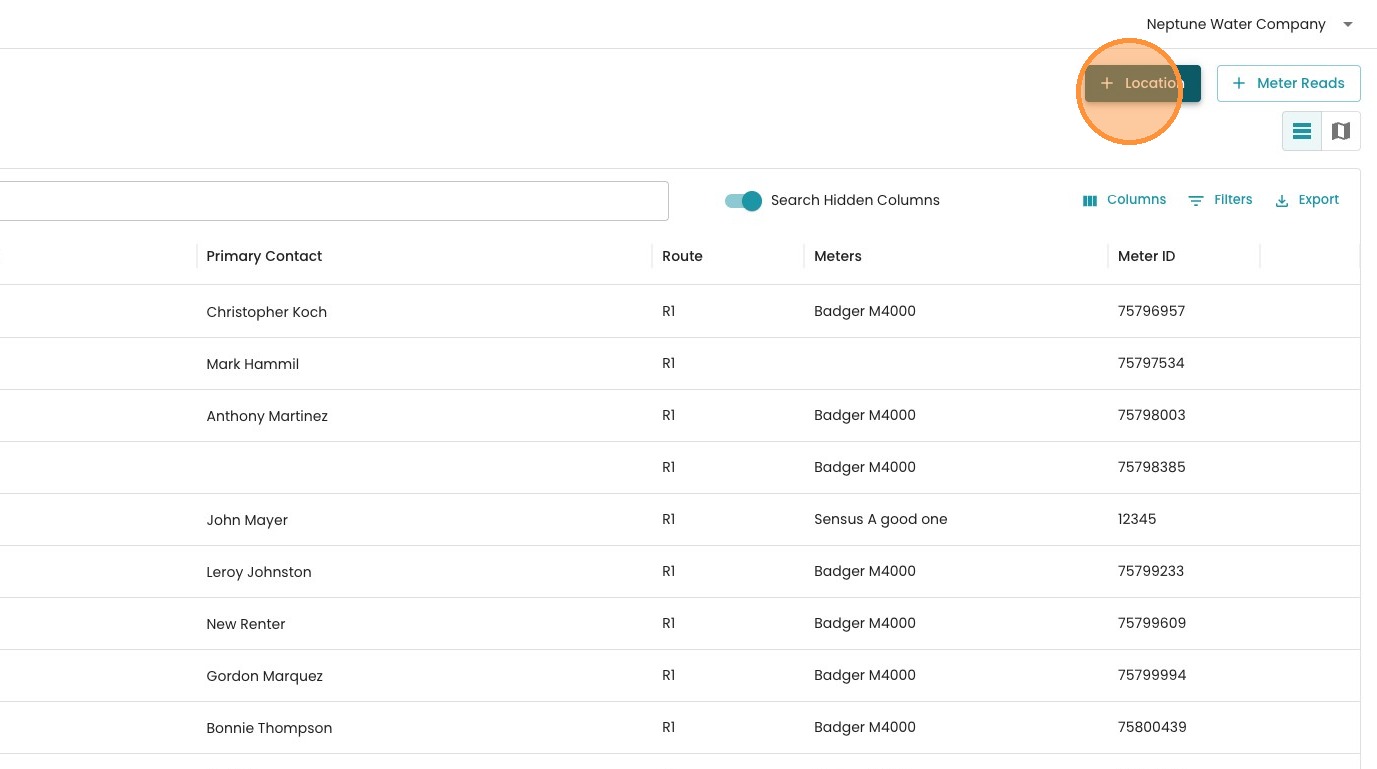Switch to list view icon
Viewport: 1377px width, 769px height.
point(1302,131)
